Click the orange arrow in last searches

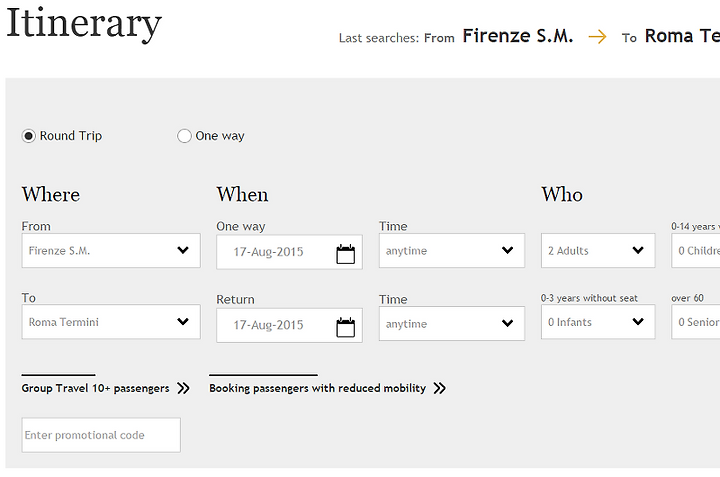click(597, 36)
